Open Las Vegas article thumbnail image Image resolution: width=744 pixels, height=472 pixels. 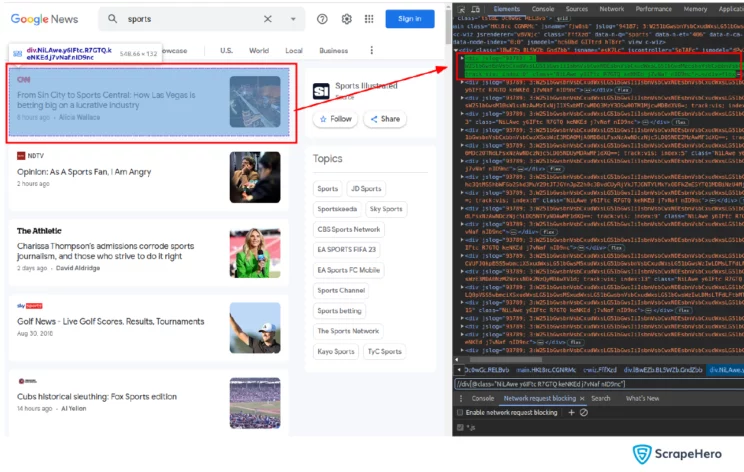(255, 102)
